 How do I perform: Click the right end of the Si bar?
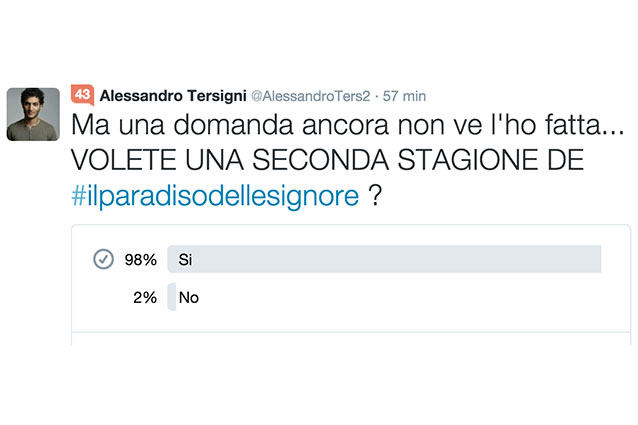[x=594, y=259]
